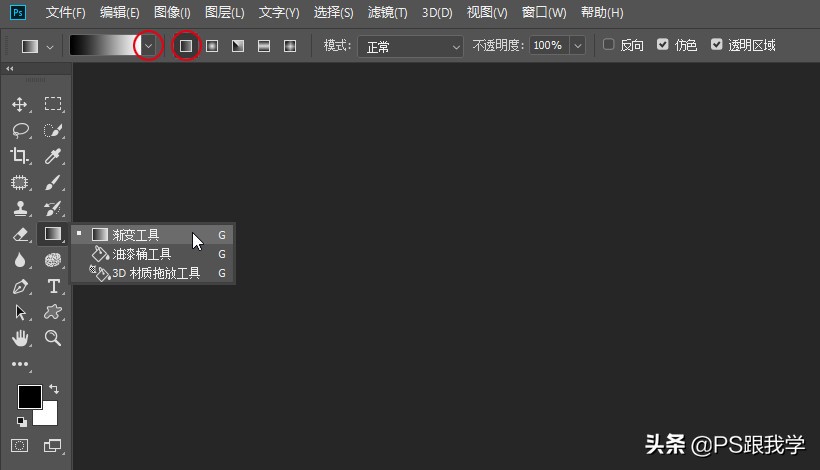Select the Clone Stamp tool
The height and width of the screenshot is (470, 820).
[20, 208]
